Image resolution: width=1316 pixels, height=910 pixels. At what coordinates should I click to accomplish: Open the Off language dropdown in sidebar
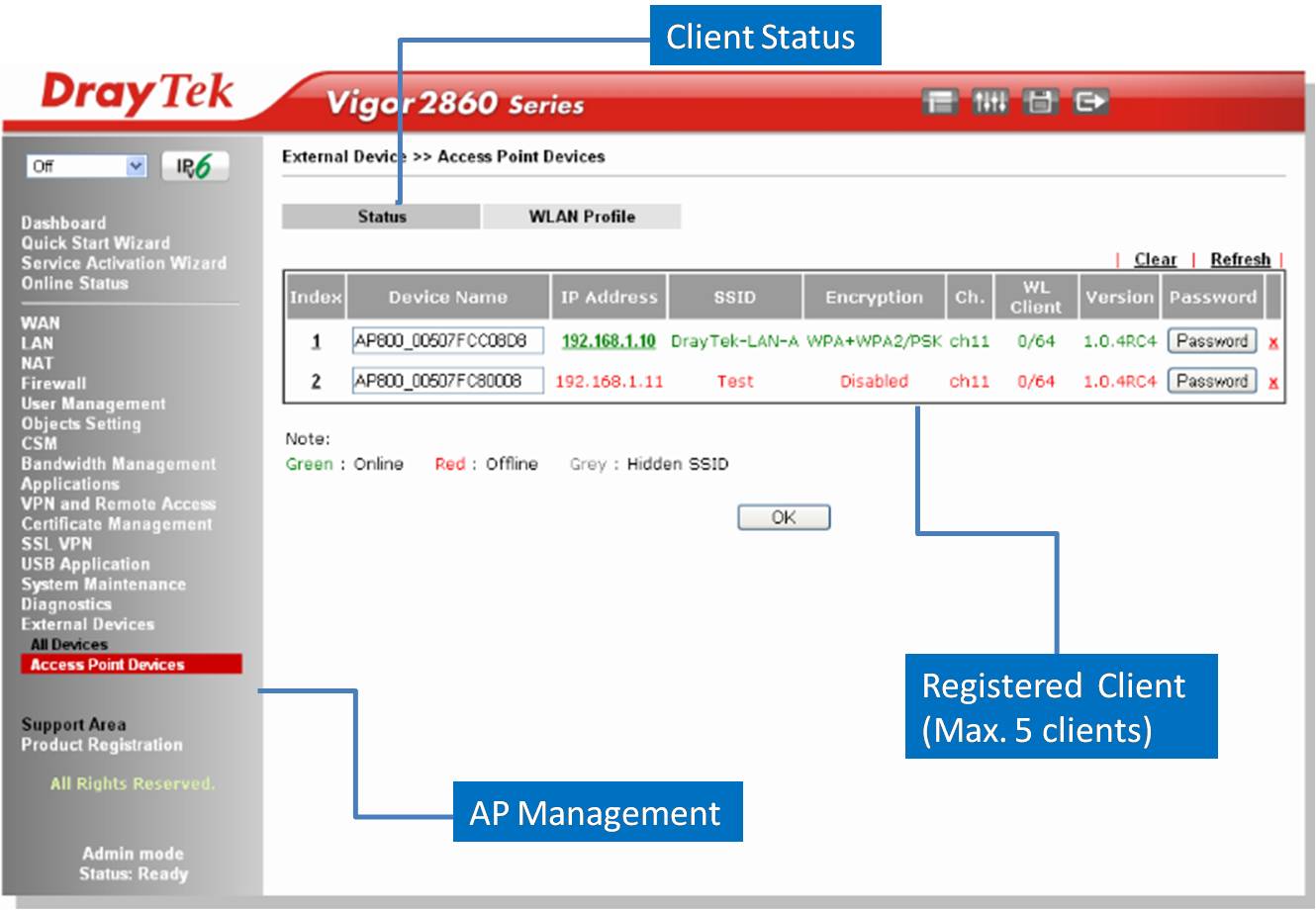coord(87,166)
